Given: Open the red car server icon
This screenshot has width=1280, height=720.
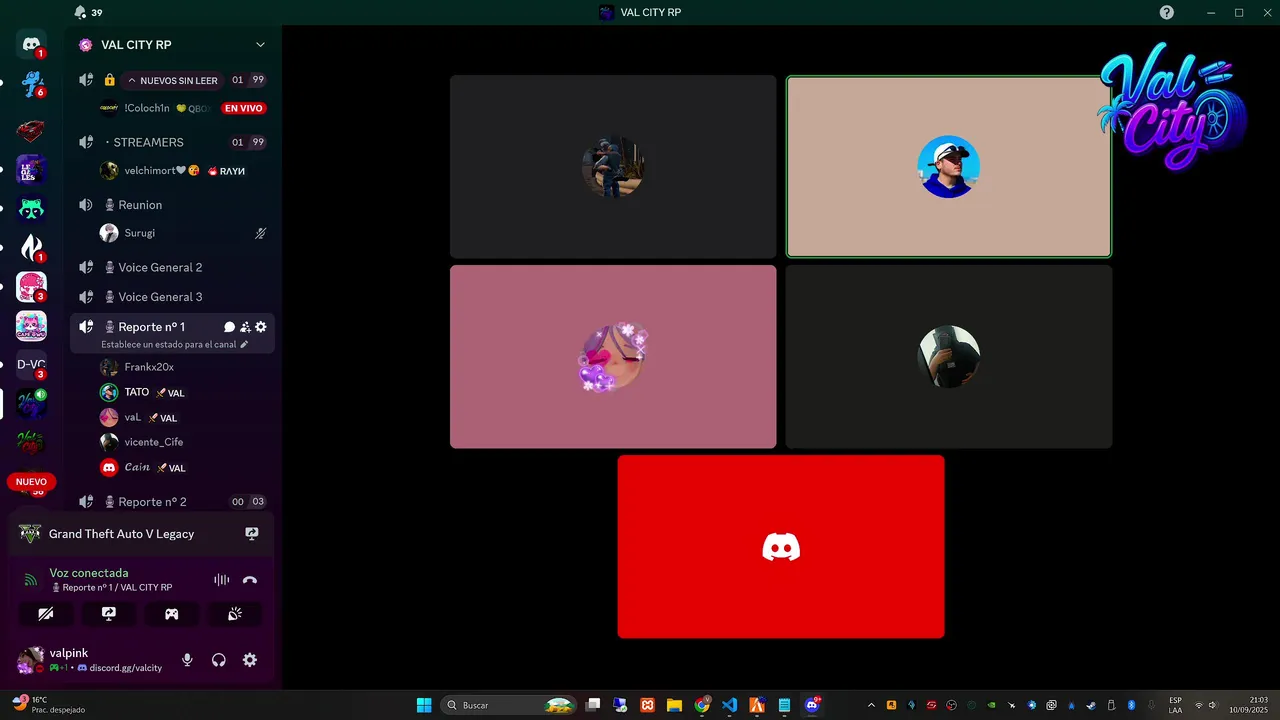Looking at the screenshot, I should [31, 130].
